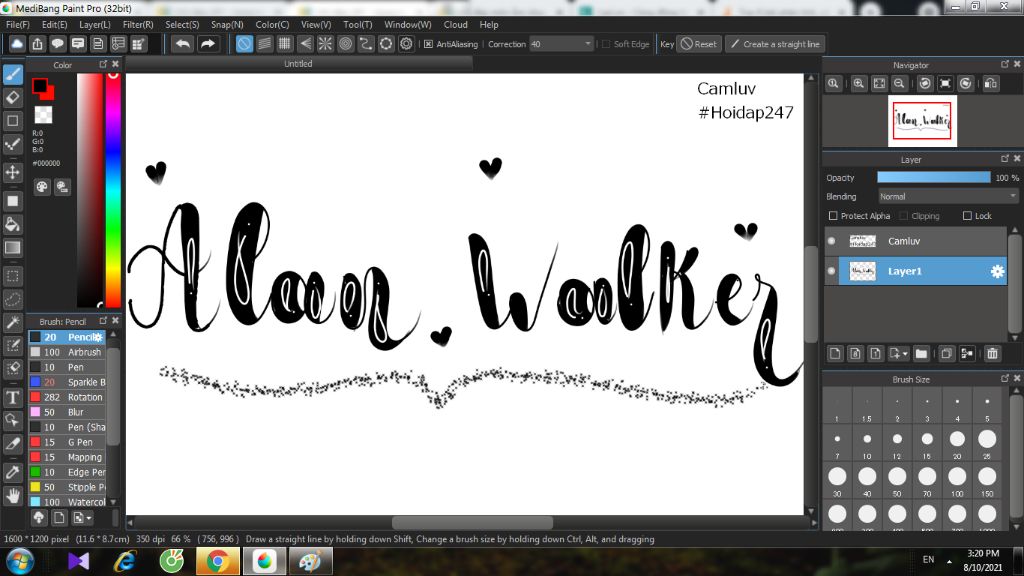Open the Snap menu
Viewport: 1024px width, 576px height.
(x=227, y=24)
